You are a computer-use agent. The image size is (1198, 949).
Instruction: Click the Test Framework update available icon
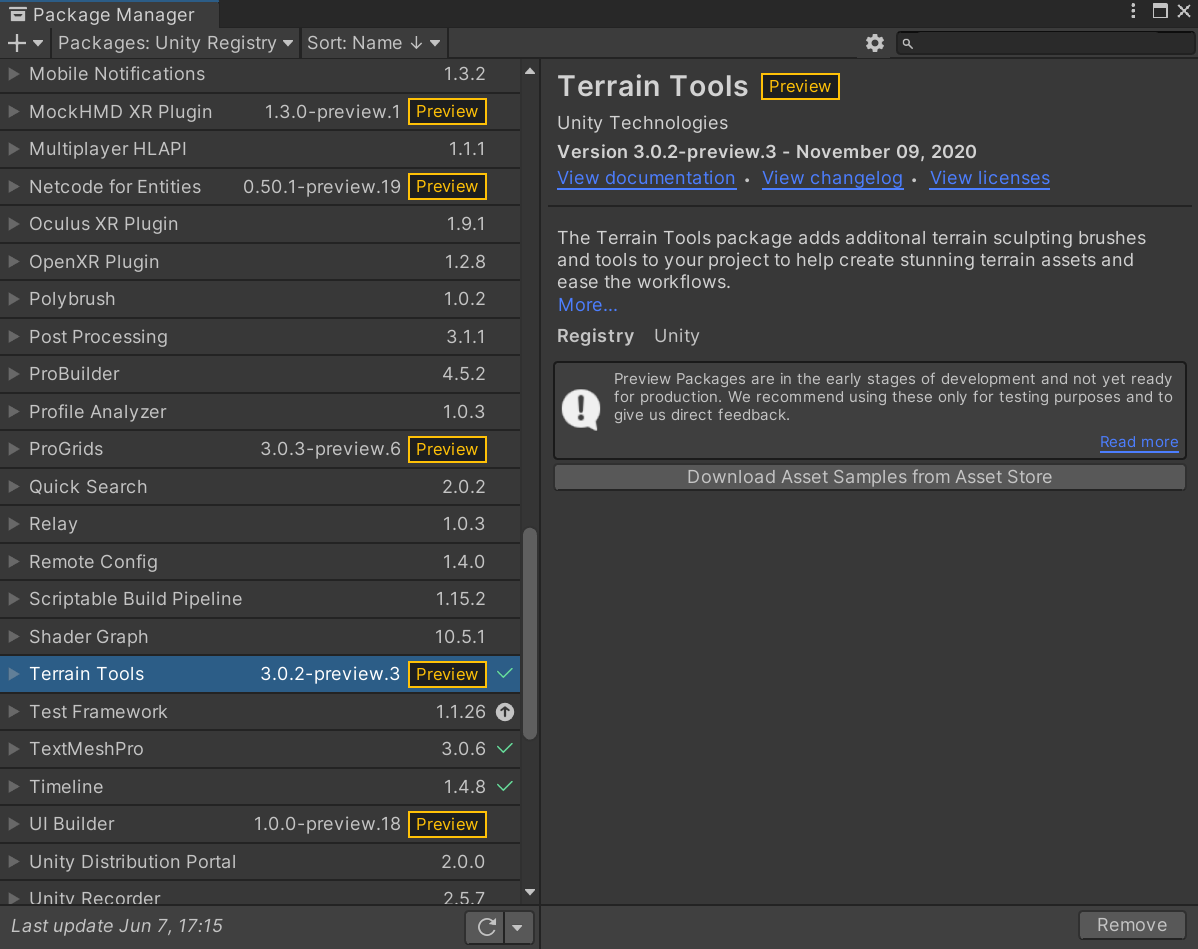coord(505,711)
